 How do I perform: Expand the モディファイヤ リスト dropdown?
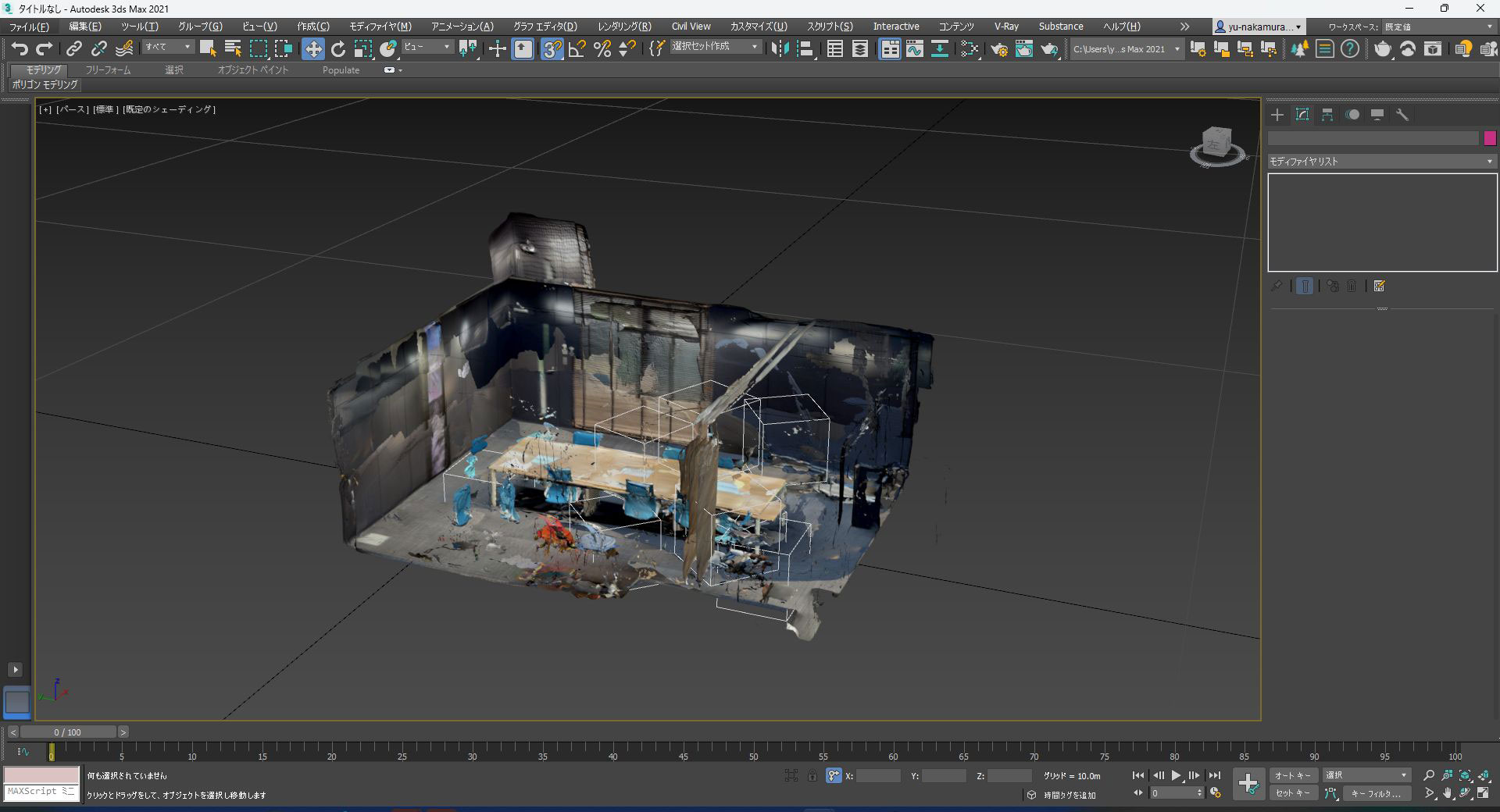click(1380, 162)
